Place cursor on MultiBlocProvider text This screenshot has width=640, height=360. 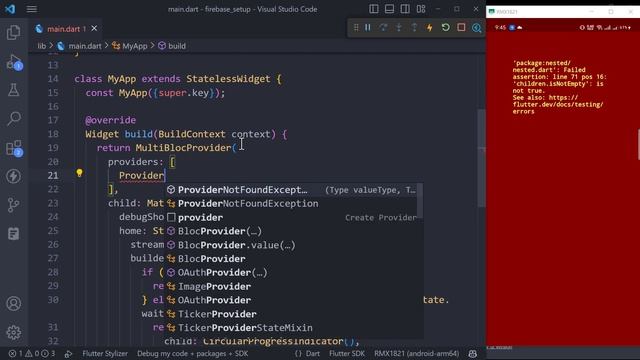pos(183,148)
